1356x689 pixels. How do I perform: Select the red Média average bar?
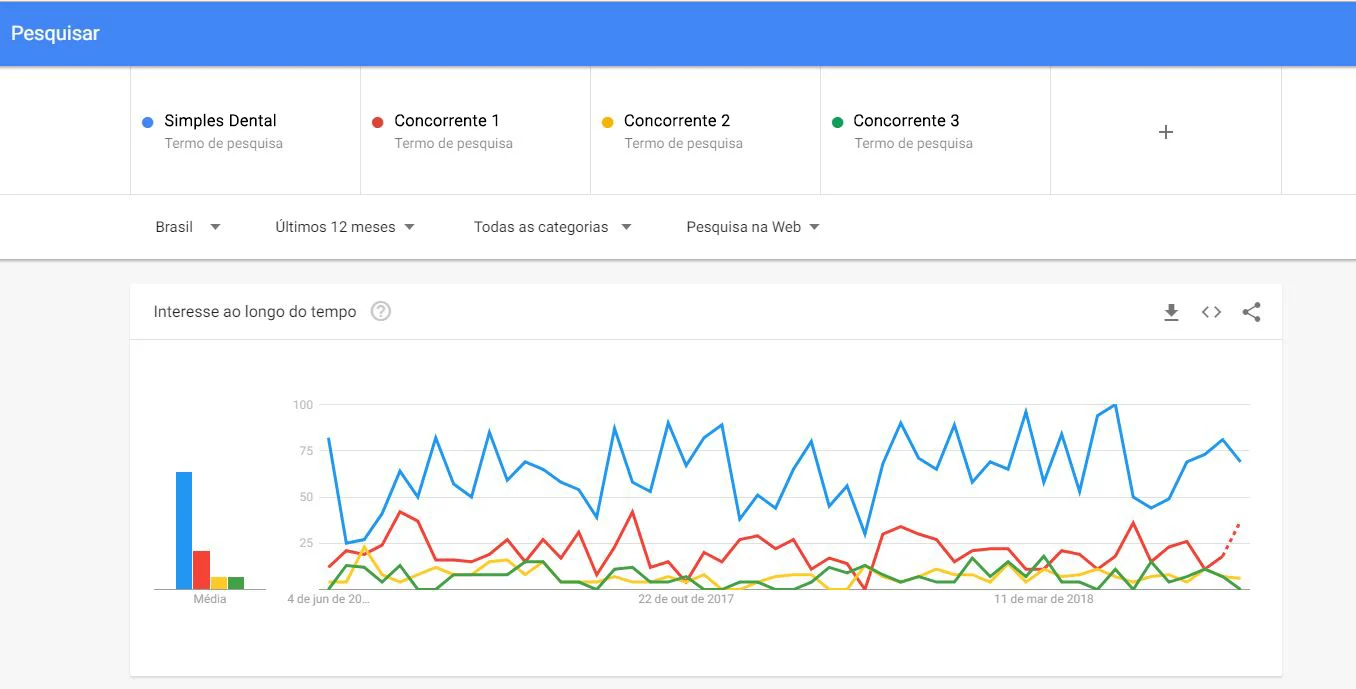pyautogui.click(x=201, y=570)
